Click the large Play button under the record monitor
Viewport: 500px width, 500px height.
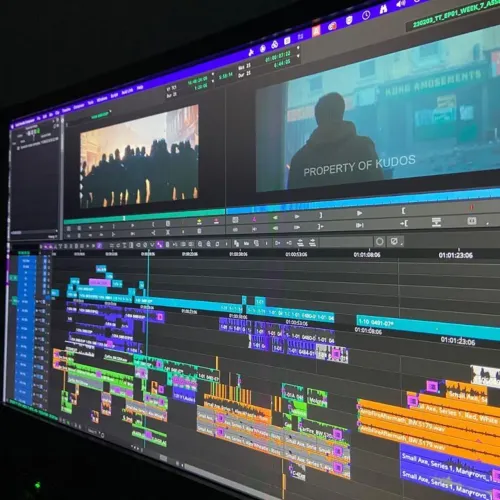point(359,213)
